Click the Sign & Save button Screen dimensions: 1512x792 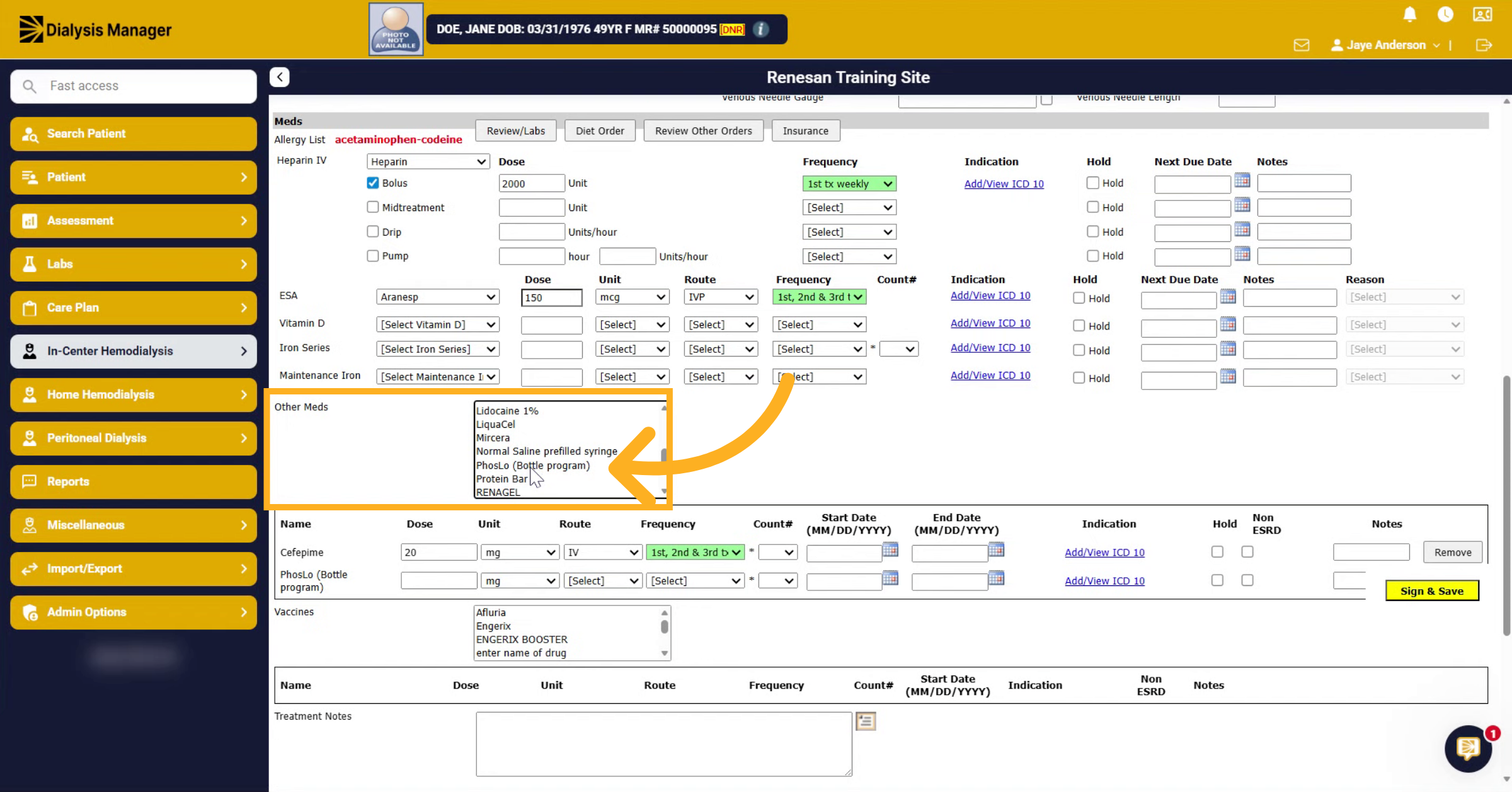pyautogui.click(x=1432, y=591)
